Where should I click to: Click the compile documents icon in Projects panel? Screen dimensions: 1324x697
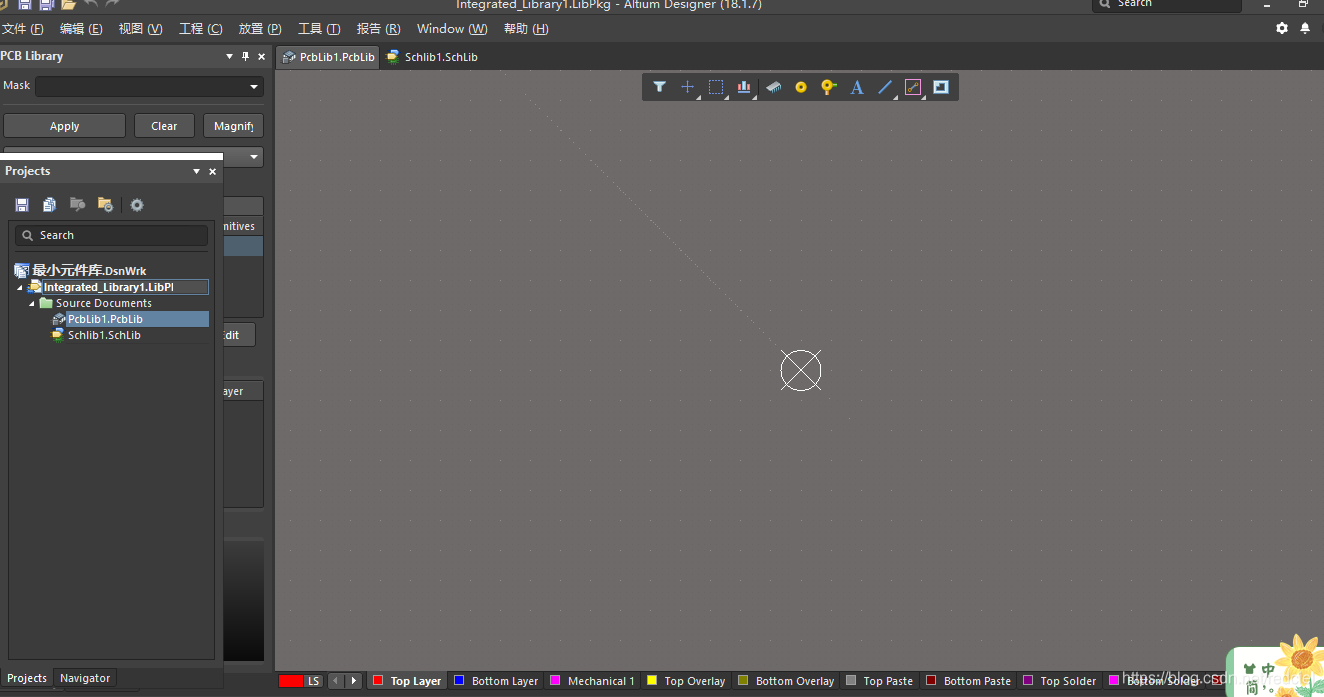point(50,205)
